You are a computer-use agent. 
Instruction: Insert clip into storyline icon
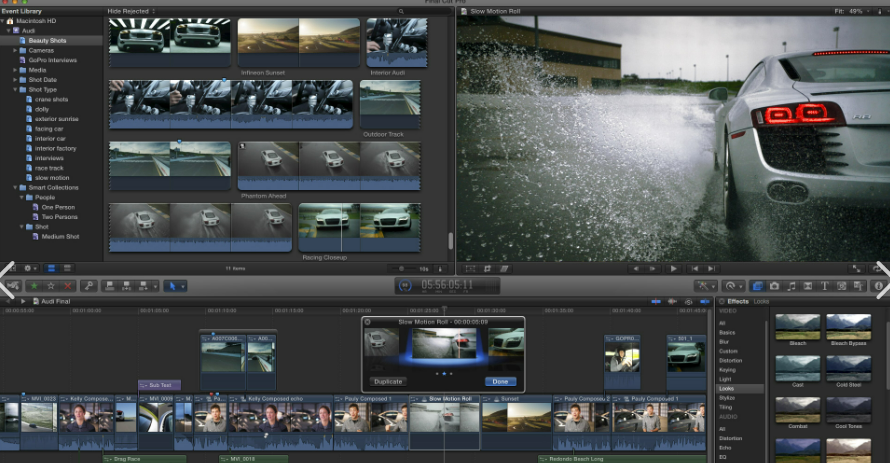[x=126, y=286]
